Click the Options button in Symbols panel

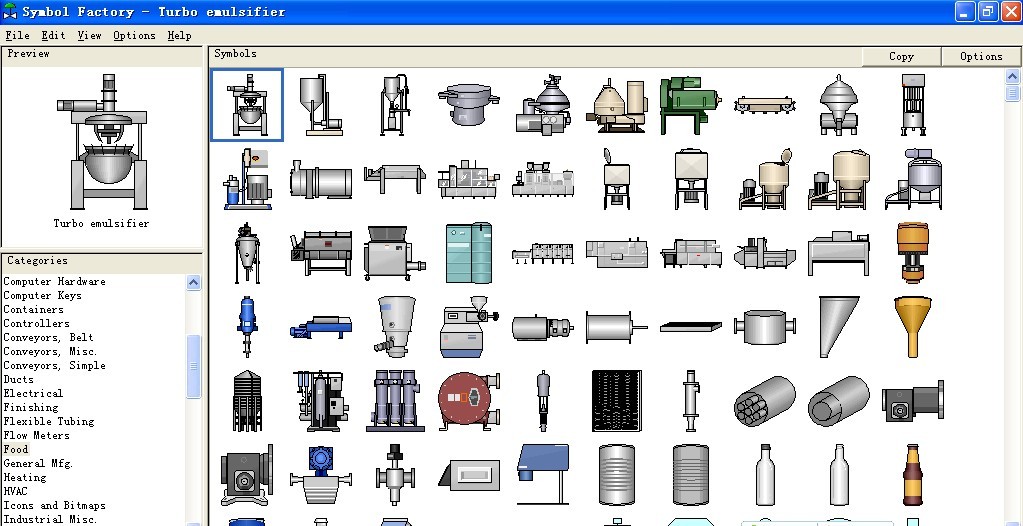coord(981,56)
